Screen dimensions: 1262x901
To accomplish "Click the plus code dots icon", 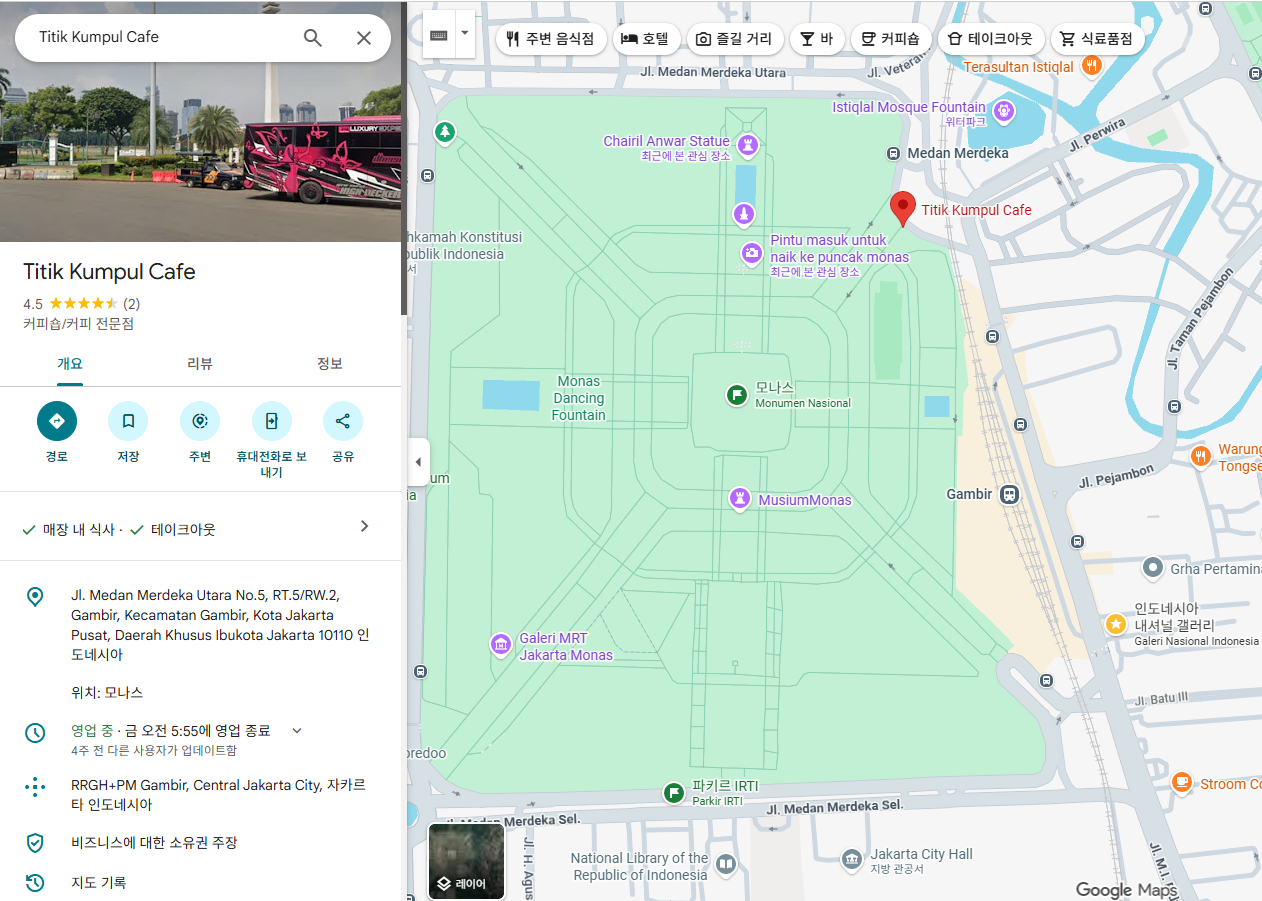I will coord(35,787).
